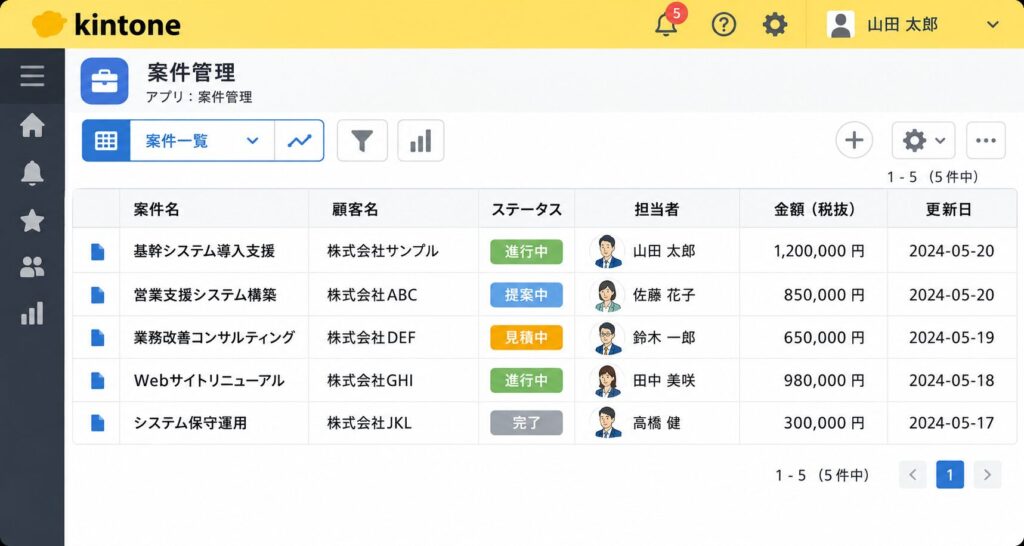Click the 提案中 status badge
The image size is (1024, 546).
[526, 295]
